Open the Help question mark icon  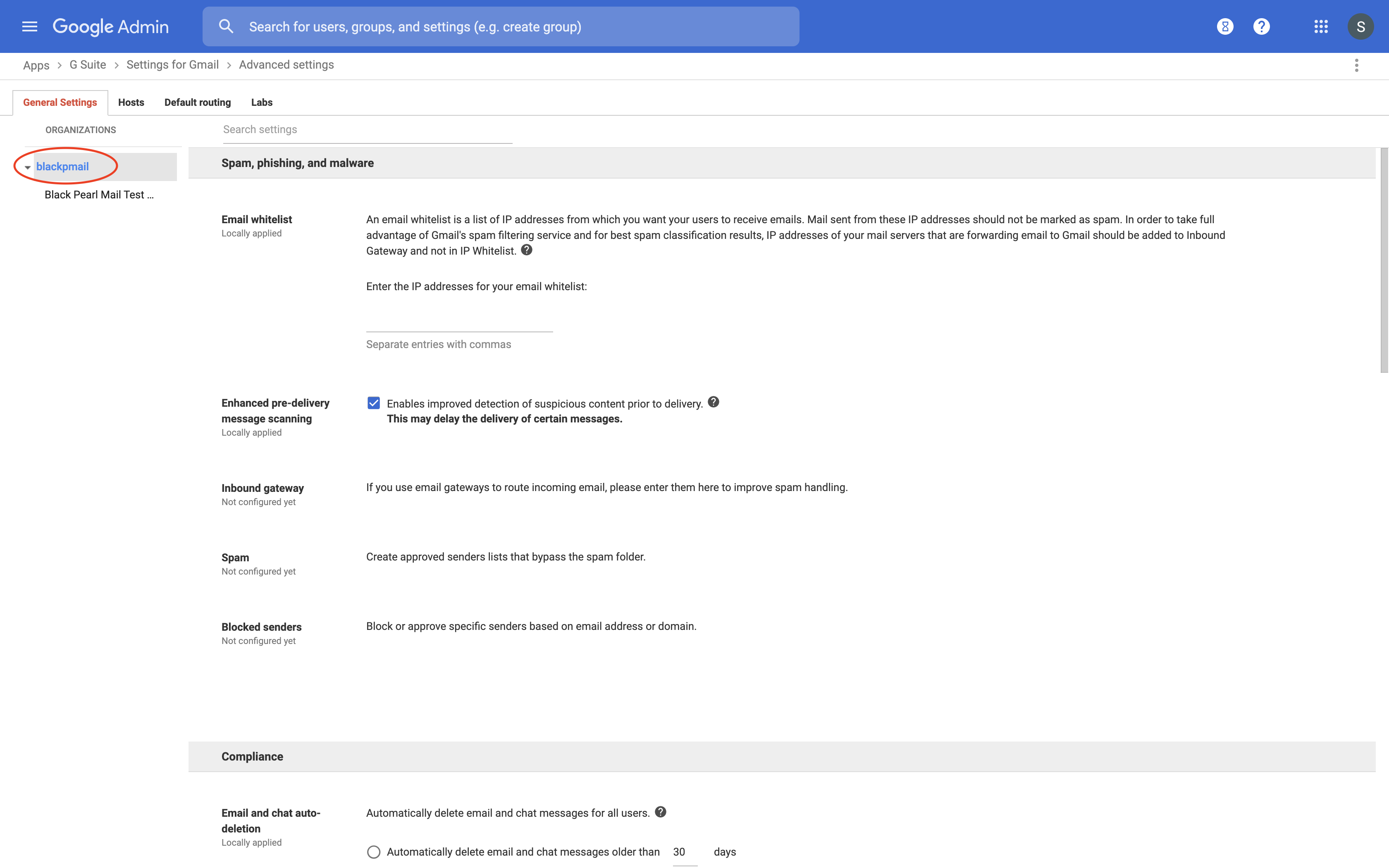[x=1261, y=26]
